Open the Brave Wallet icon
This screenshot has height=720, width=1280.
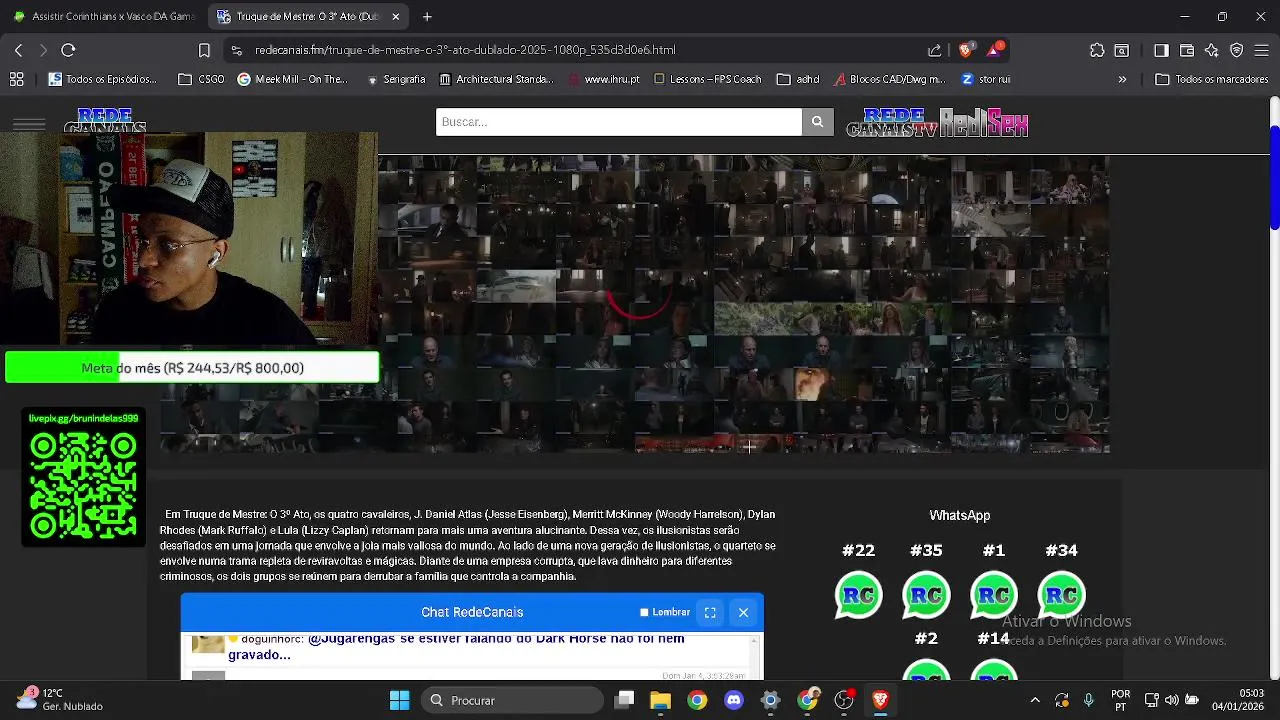pyautogui.click(x=1187, y=50)
